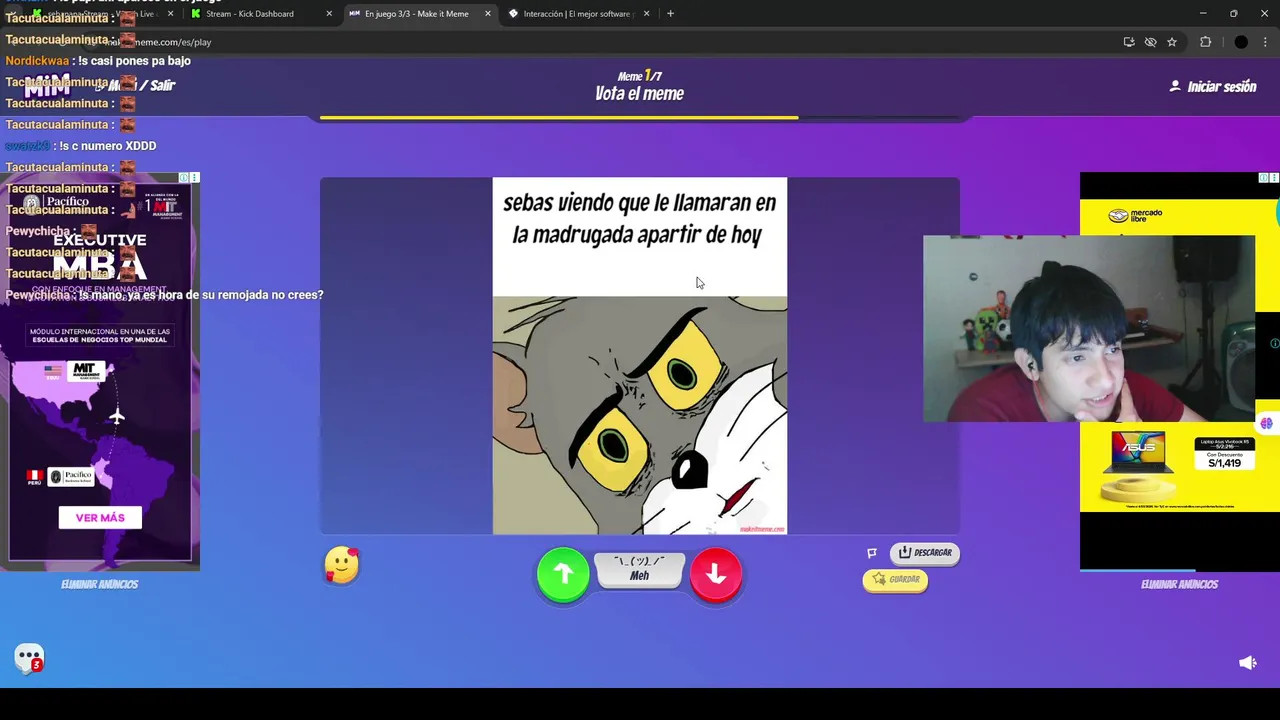The width and height of the screenshot is (1280, 720).
Task: Click the yellow vote timer bar
Action: 559,118
